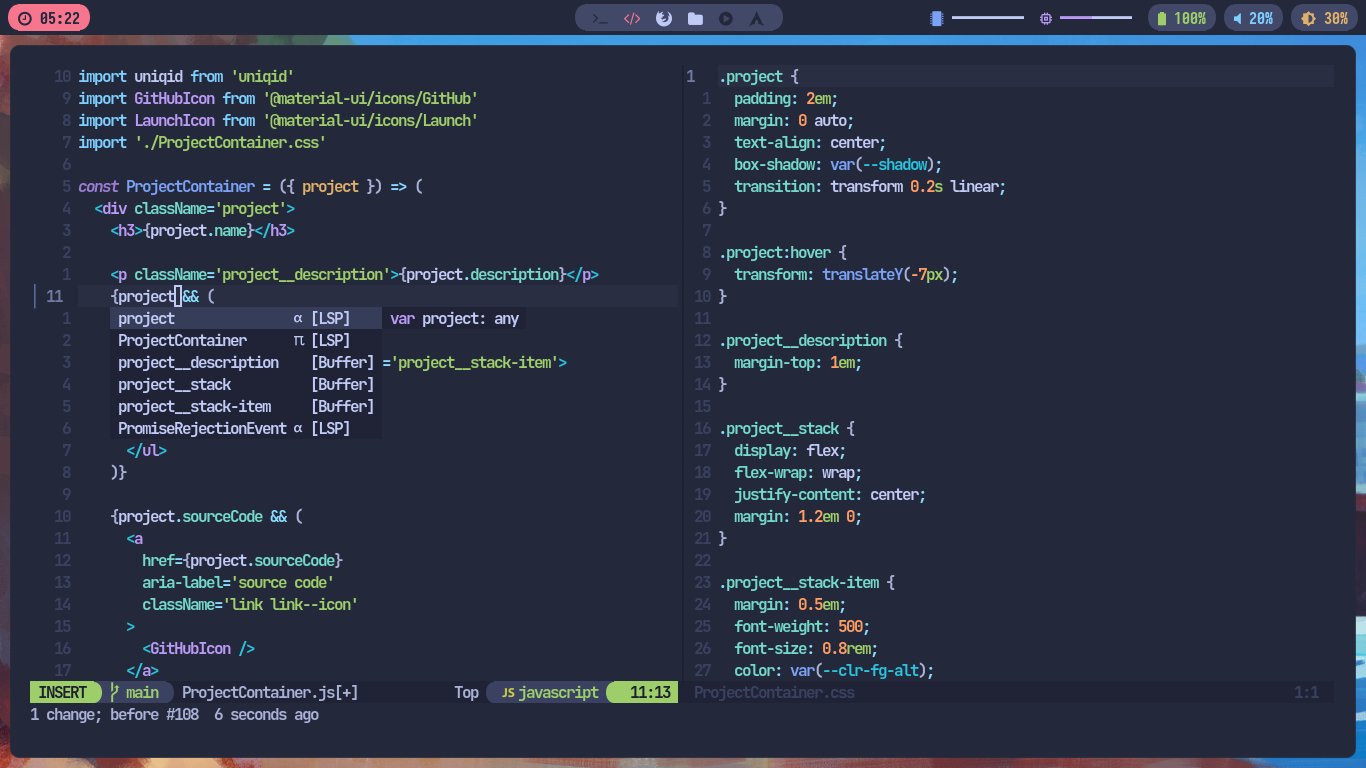The image size is (1366, 768).
Task: Click the 'transition: transform 0.2s linear' line
Action: tap(870, 186)
